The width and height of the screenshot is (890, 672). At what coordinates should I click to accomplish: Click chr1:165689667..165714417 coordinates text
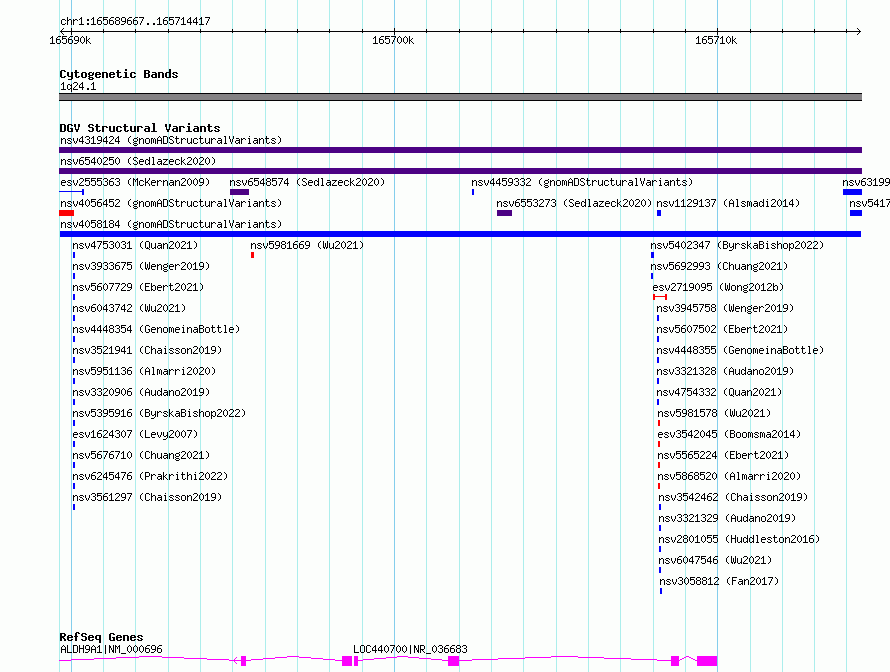(135, 21)
